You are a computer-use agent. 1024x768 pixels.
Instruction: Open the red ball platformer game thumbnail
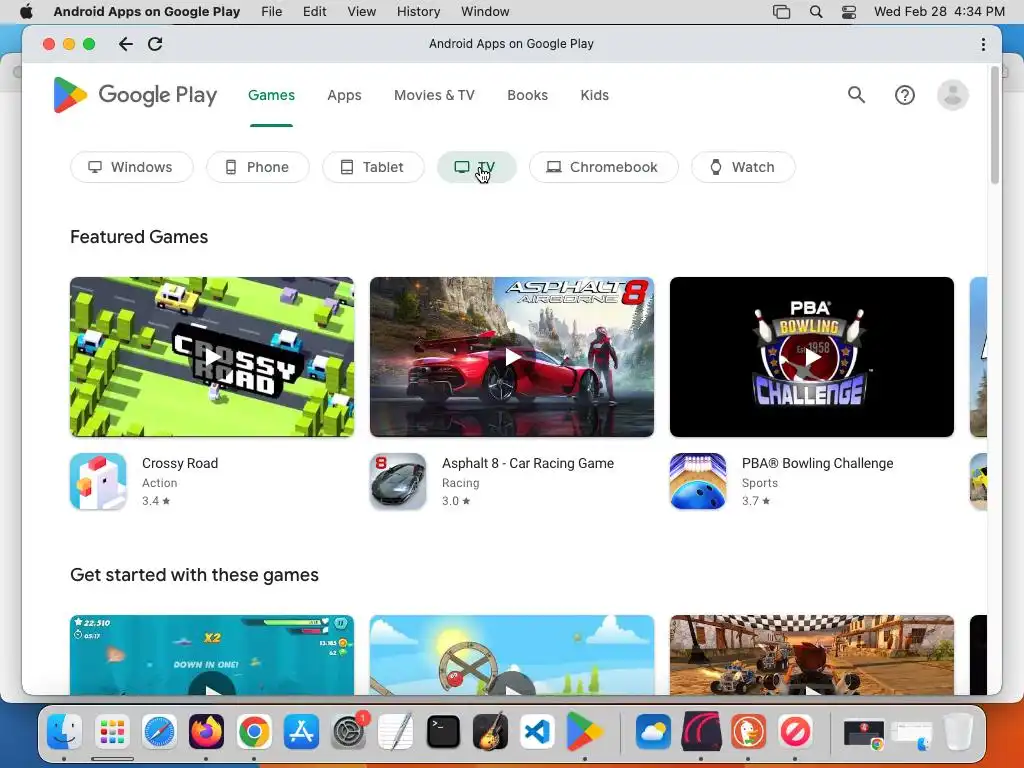pyautogui.click(x=512, y=655)
